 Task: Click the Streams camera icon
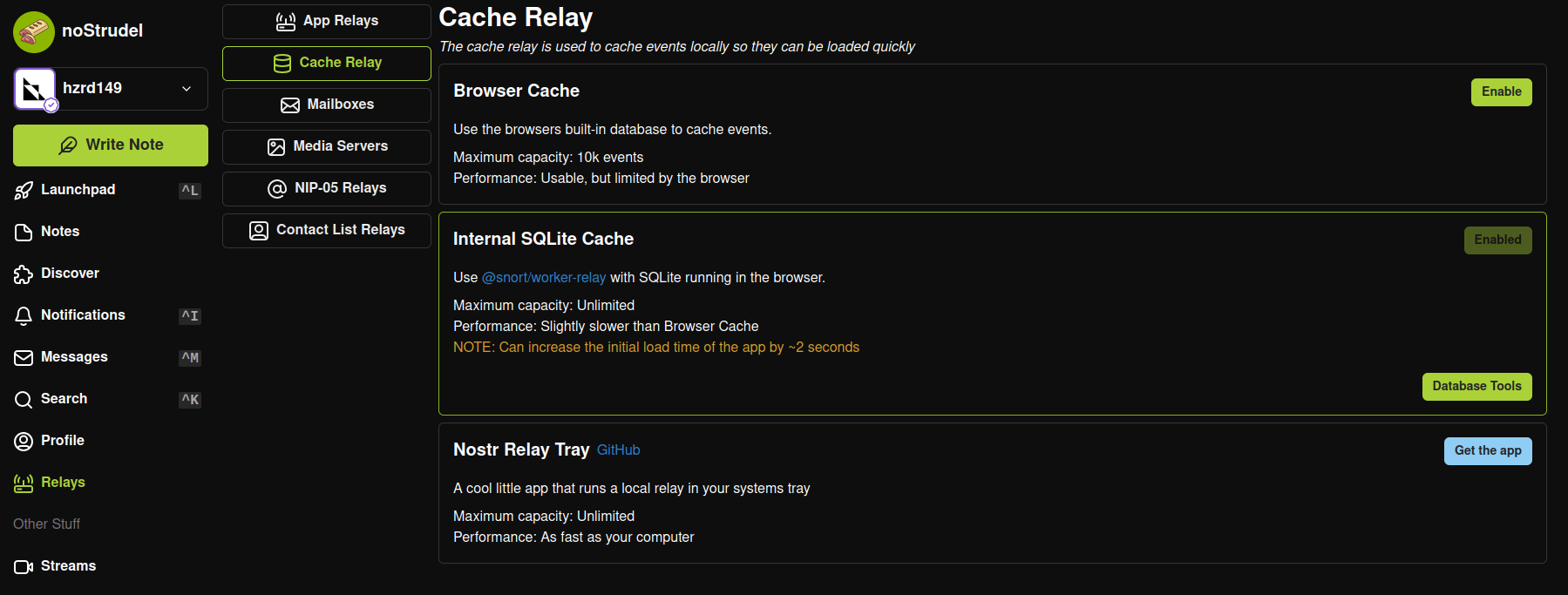click(x=24, y=567)
